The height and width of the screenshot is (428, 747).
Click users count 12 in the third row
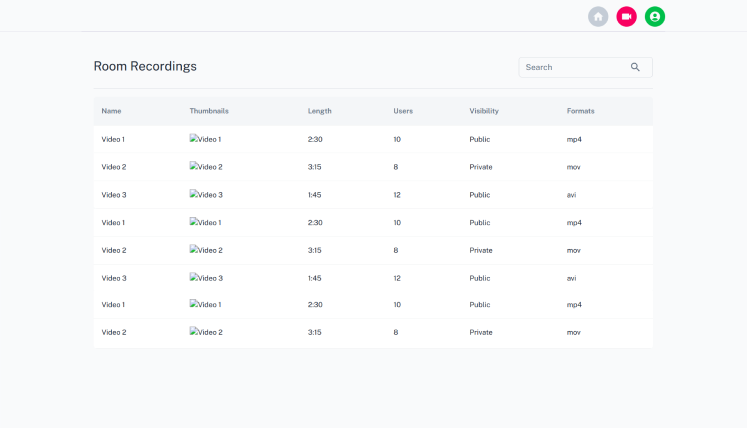coord(397,195)
